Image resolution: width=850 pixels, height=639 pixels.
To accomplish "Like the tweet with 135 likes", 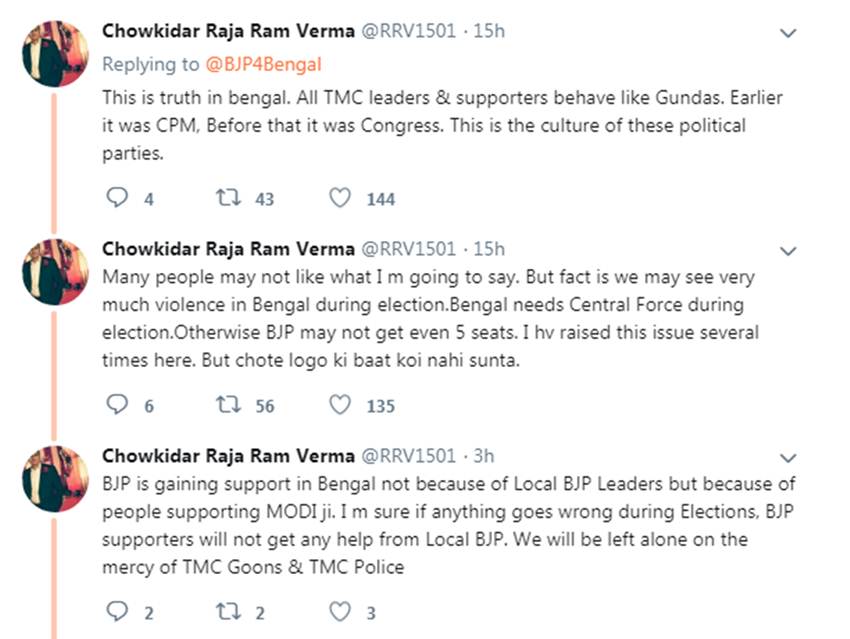I will click(340, 405).
